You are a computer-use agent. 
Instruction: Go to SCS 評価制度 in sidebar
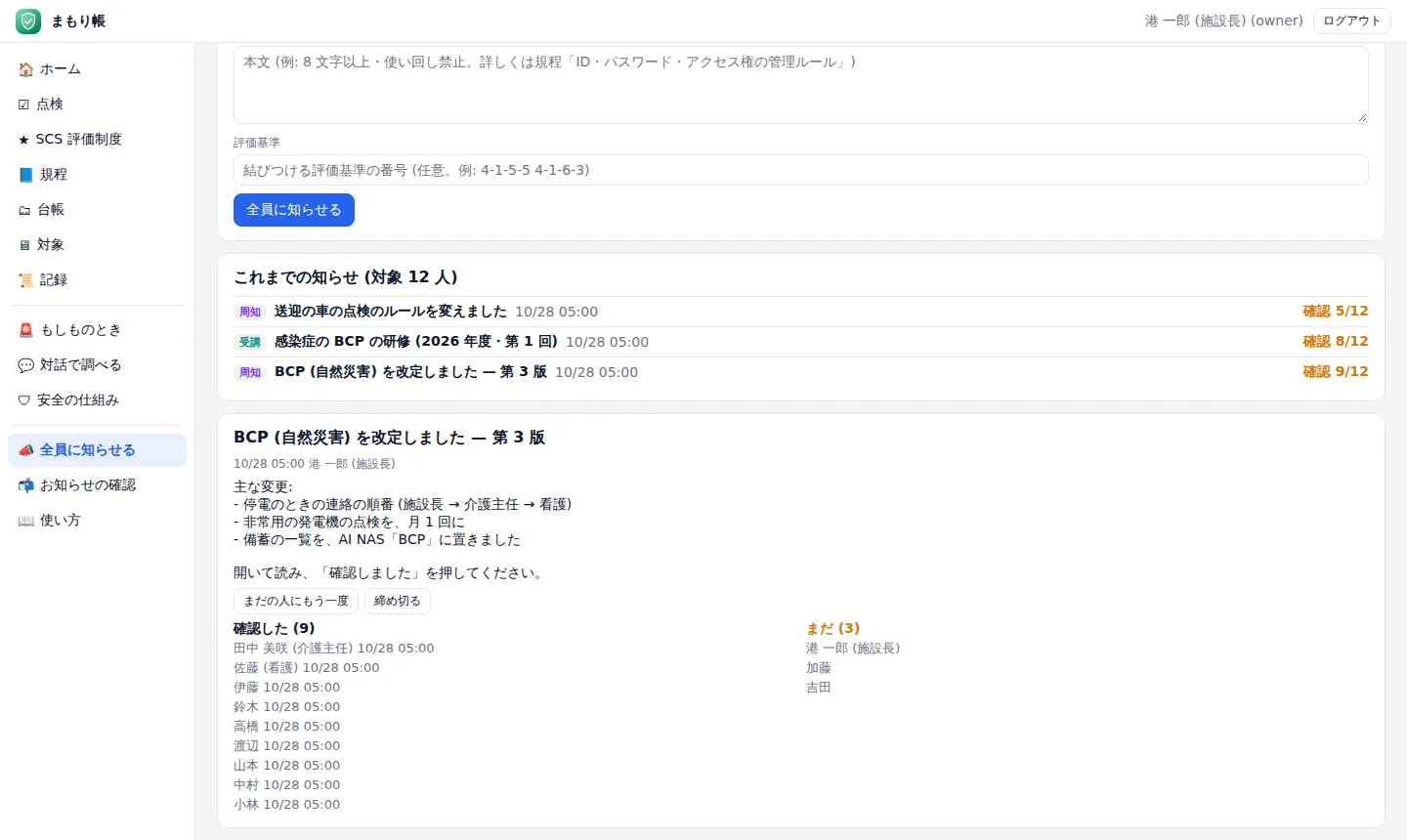click(x=97, y=140)
